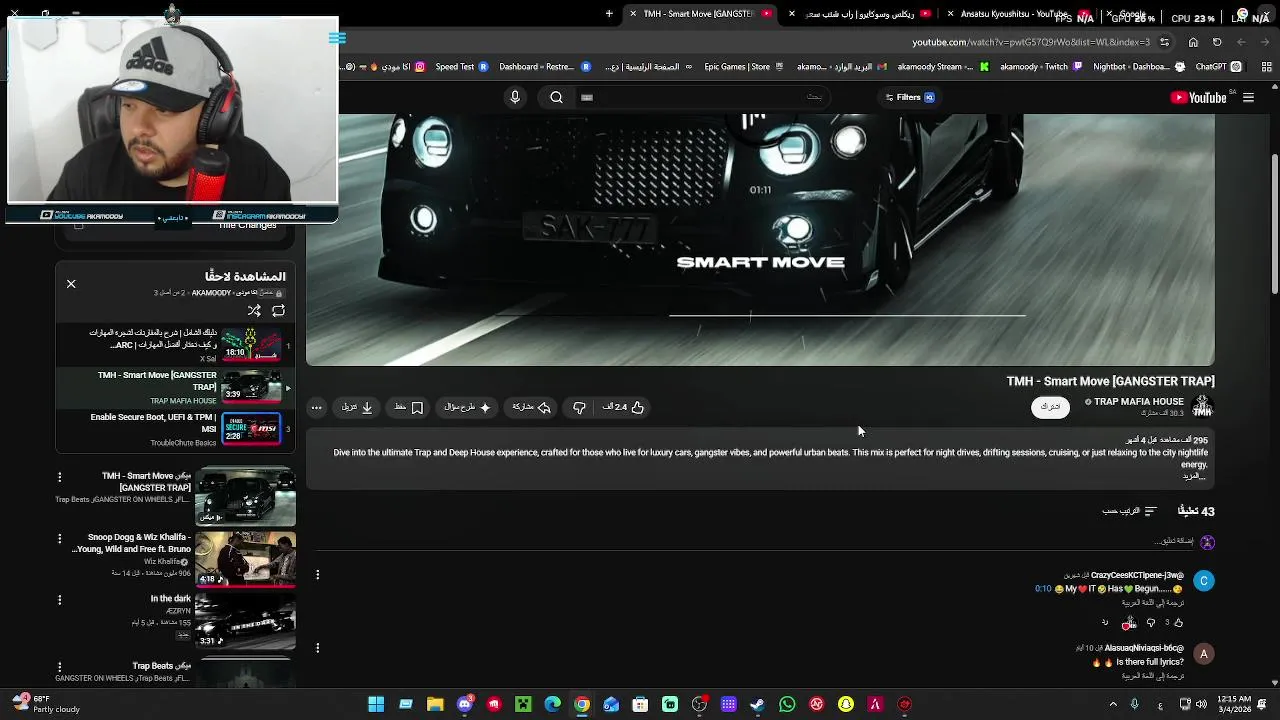
Task: Select Enable Secure Boot, UEFI & TPM playlist item
Action: (175, 429)
